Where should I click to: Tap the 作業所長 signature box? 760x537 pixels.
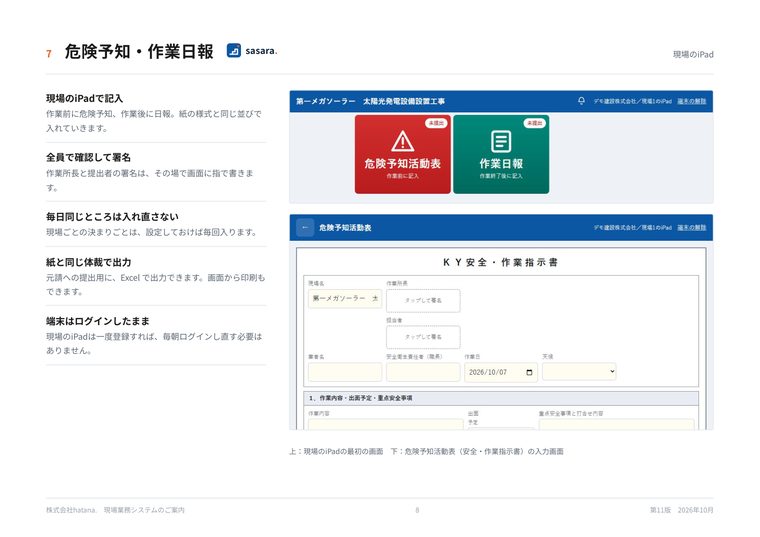423,300
